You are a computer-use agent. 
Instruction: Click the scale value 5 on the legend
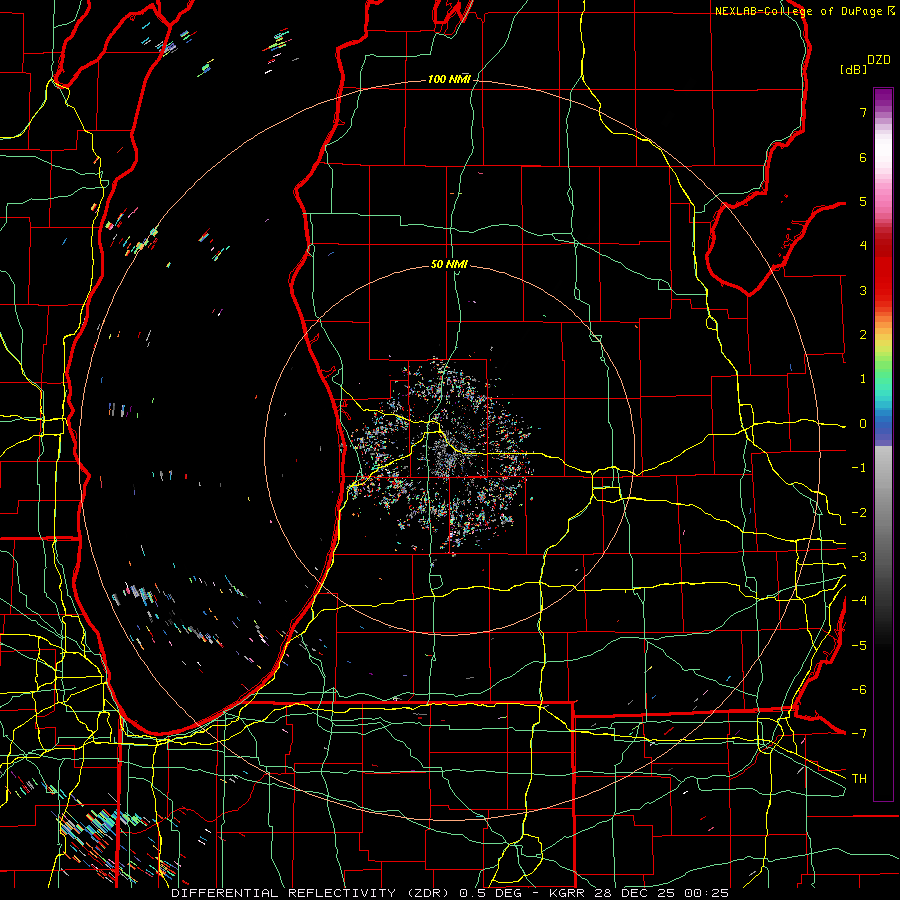[x=863, y=201]
